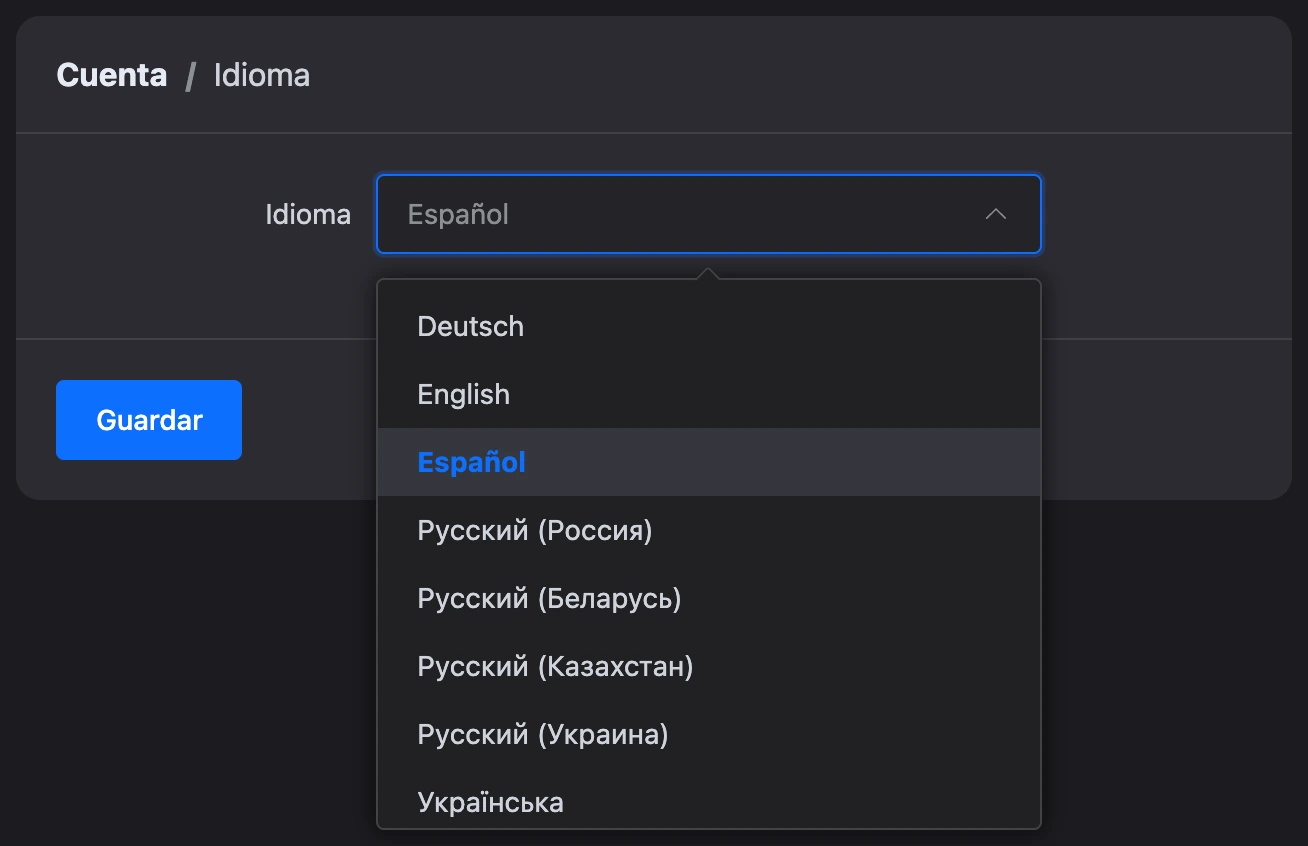Image resolution: width=1308 pixels, height=846 pixels.
Task: Open the Idioma combo box showing Español
Action: (709, 214)
